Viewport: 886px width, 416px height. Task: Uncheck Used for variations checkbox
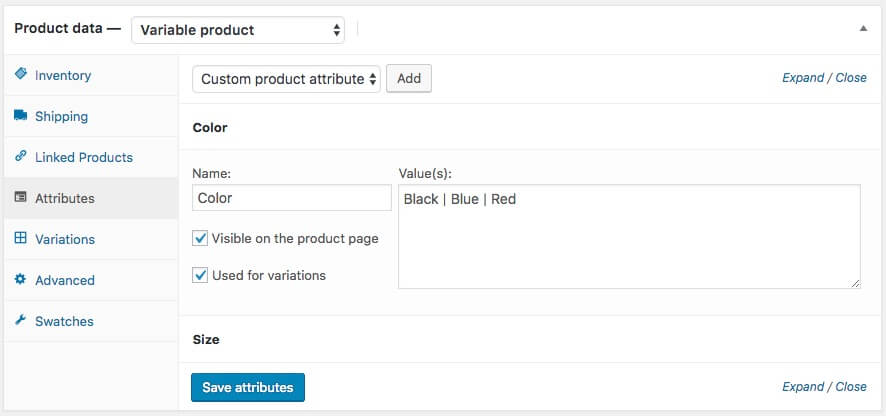(x=201, y=275)
